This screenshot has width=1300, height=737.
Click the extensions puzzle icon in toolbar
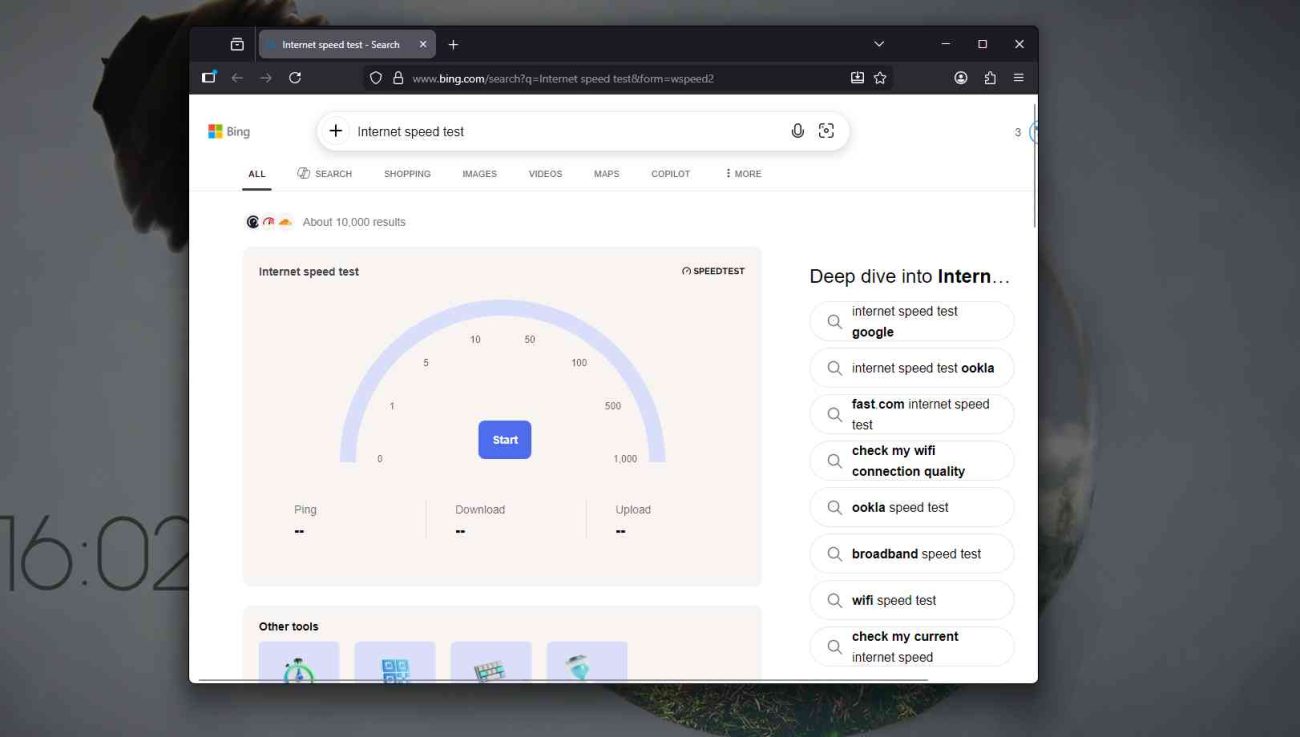click(x=989, y=77)
